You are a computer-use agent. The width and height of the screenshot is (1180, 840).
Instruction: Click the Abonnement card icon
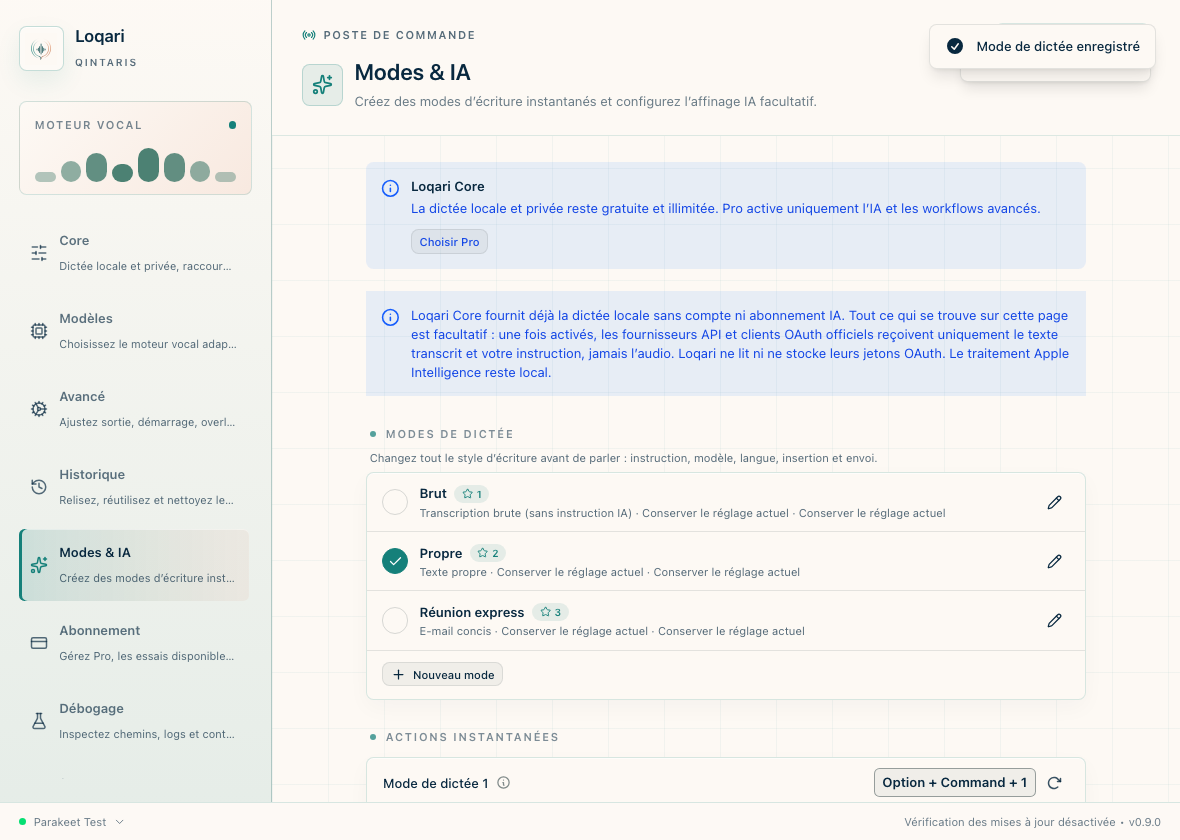pos(39,643)
